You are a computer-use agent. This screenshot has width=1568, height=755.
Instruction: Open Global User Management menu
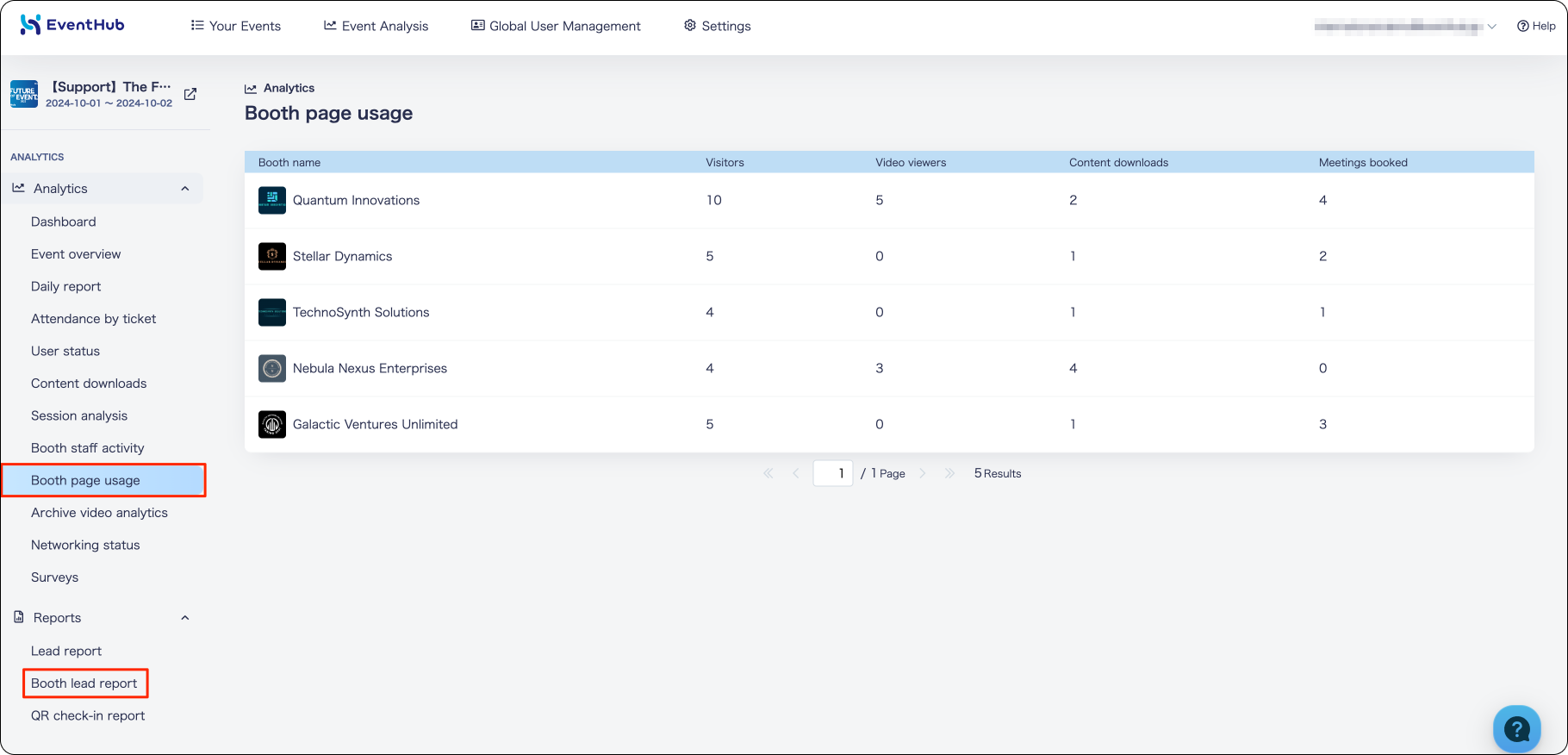[x=556, y=26]
